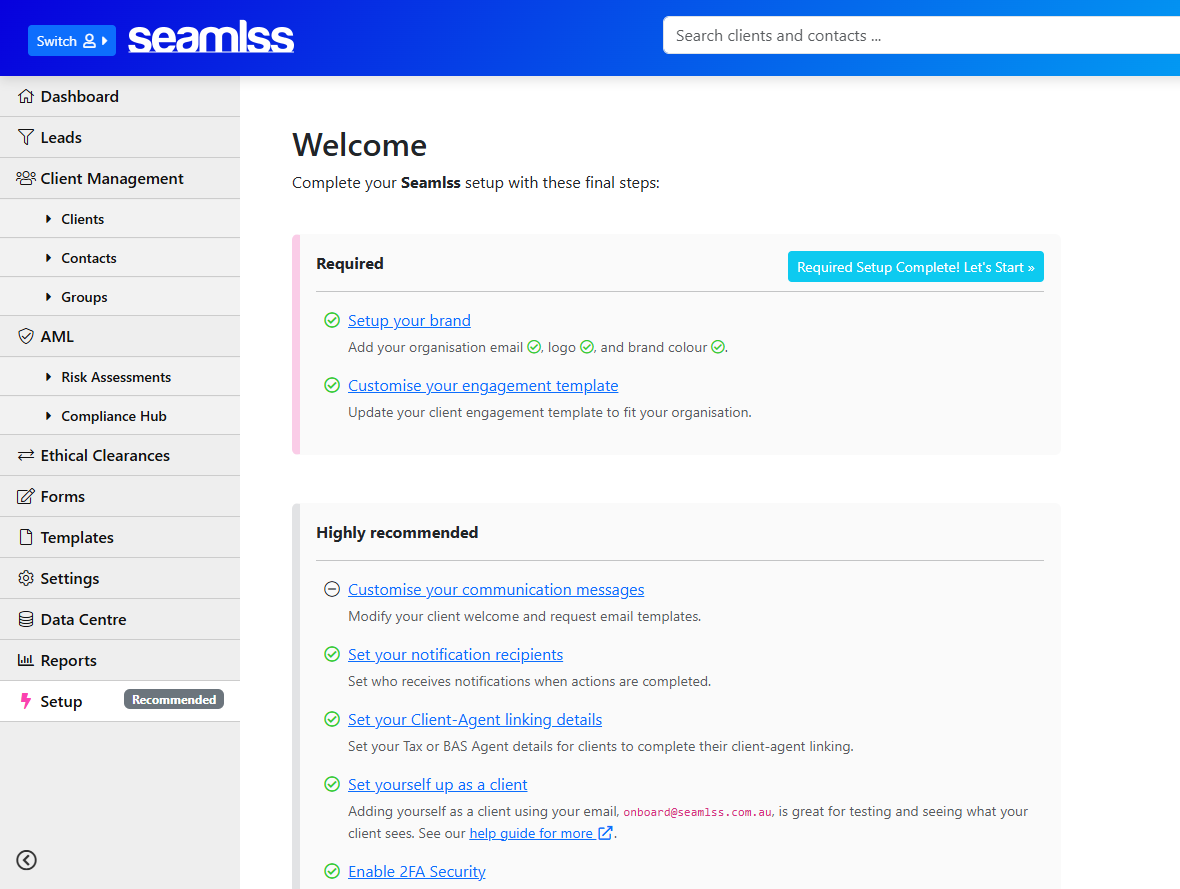Click the check icon beside Client-Agent linking details
Viewport: 1180px width, 889px height.
pyautogui.click(x=332, y=719)
